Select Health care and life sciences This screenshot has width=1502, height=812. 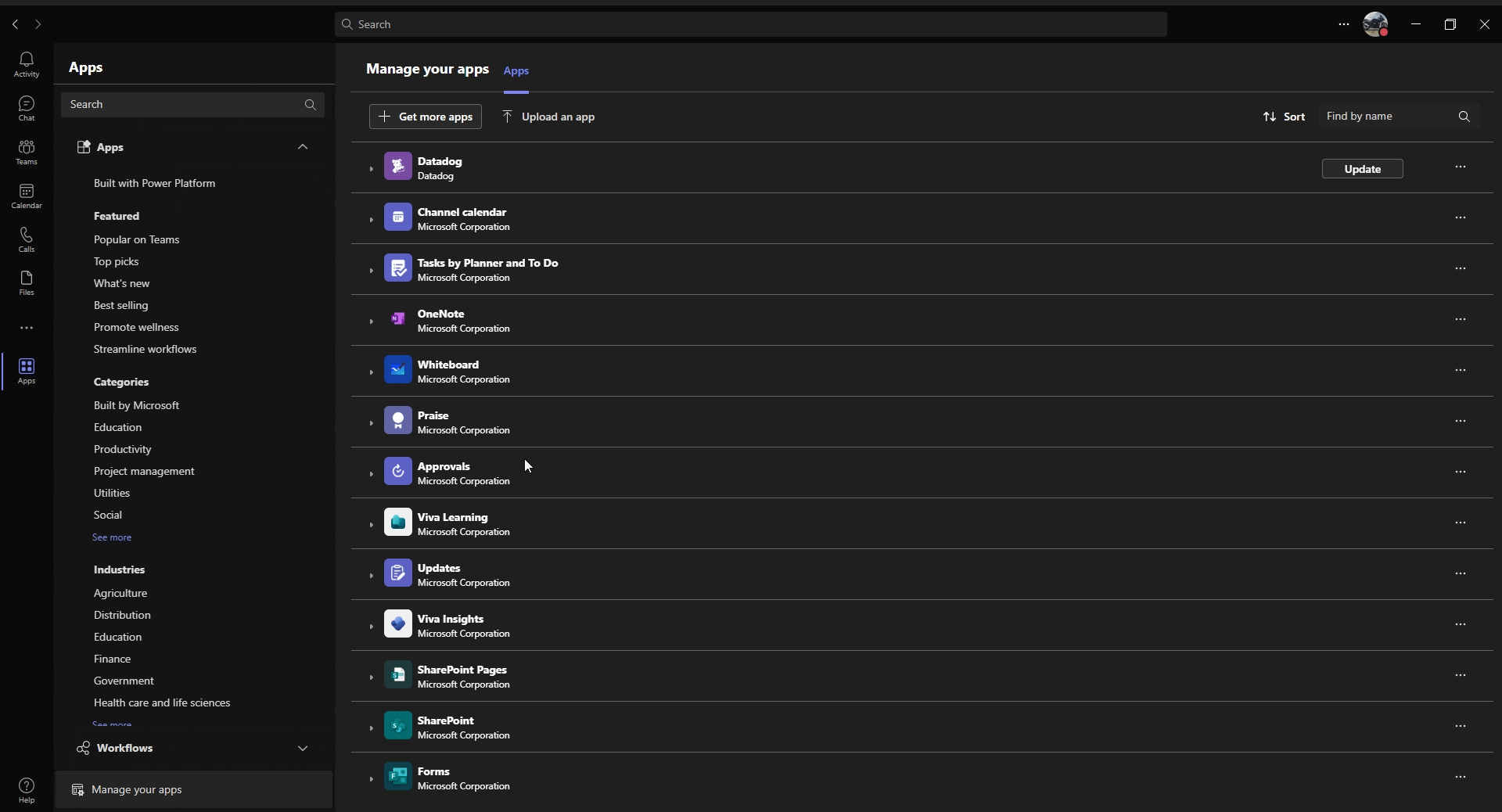click(x=162, y=702)
